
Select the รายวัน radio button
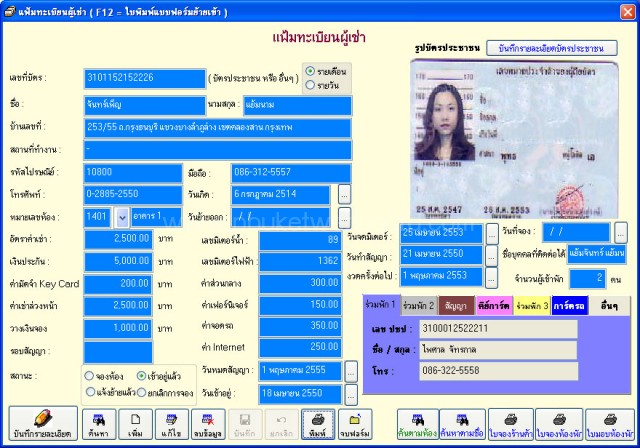pos(310,85)
